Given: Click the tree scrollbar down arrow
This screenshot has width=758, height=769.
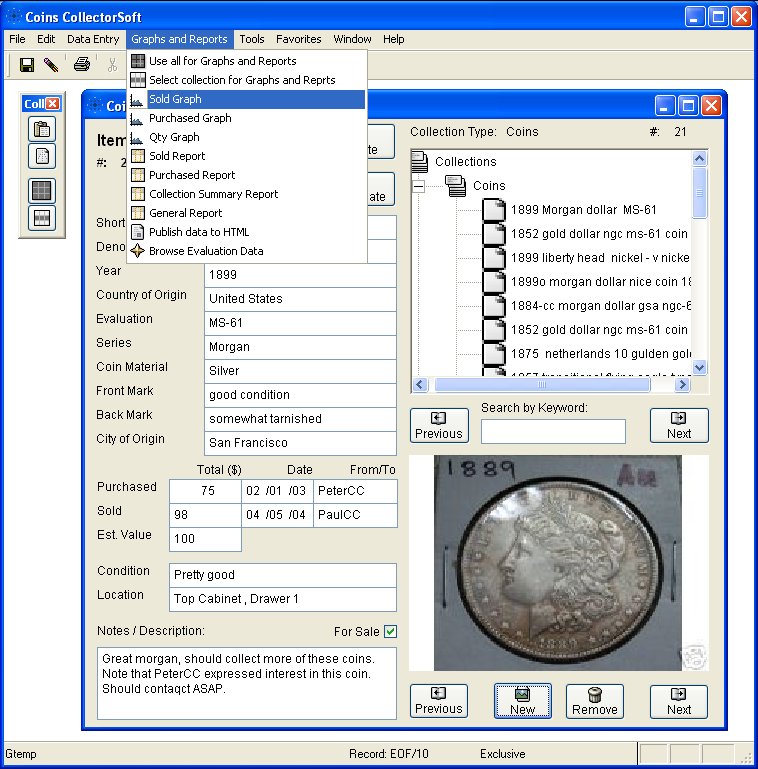Looking at the screenshot, I should 700,367.
